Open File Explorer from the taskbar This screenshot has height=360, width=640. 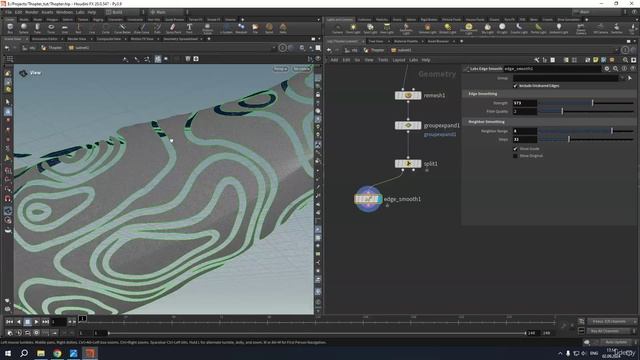pos(41,353)
